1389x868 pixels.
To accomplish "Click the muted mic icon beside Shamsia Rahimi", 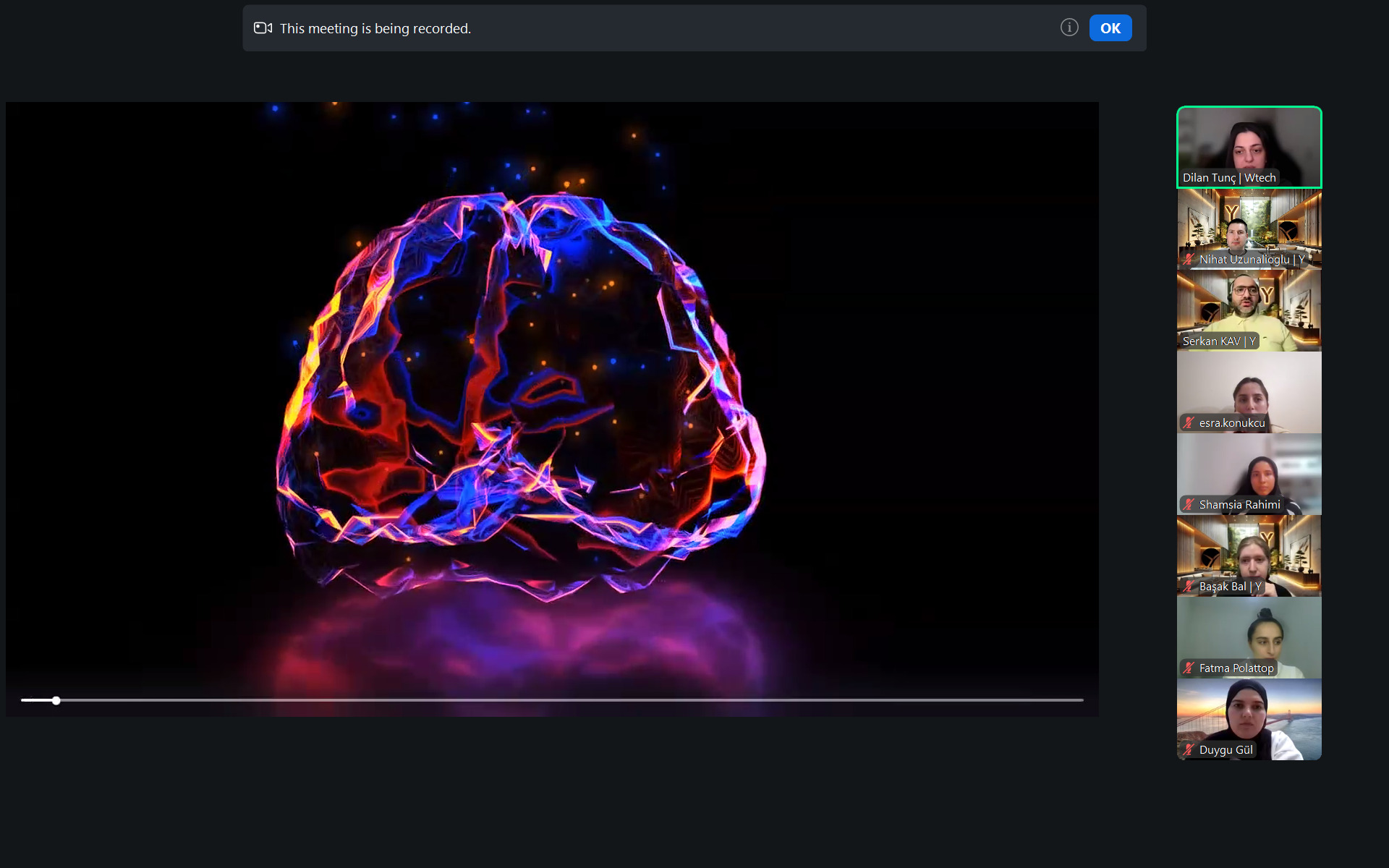I will [1189, 504].
